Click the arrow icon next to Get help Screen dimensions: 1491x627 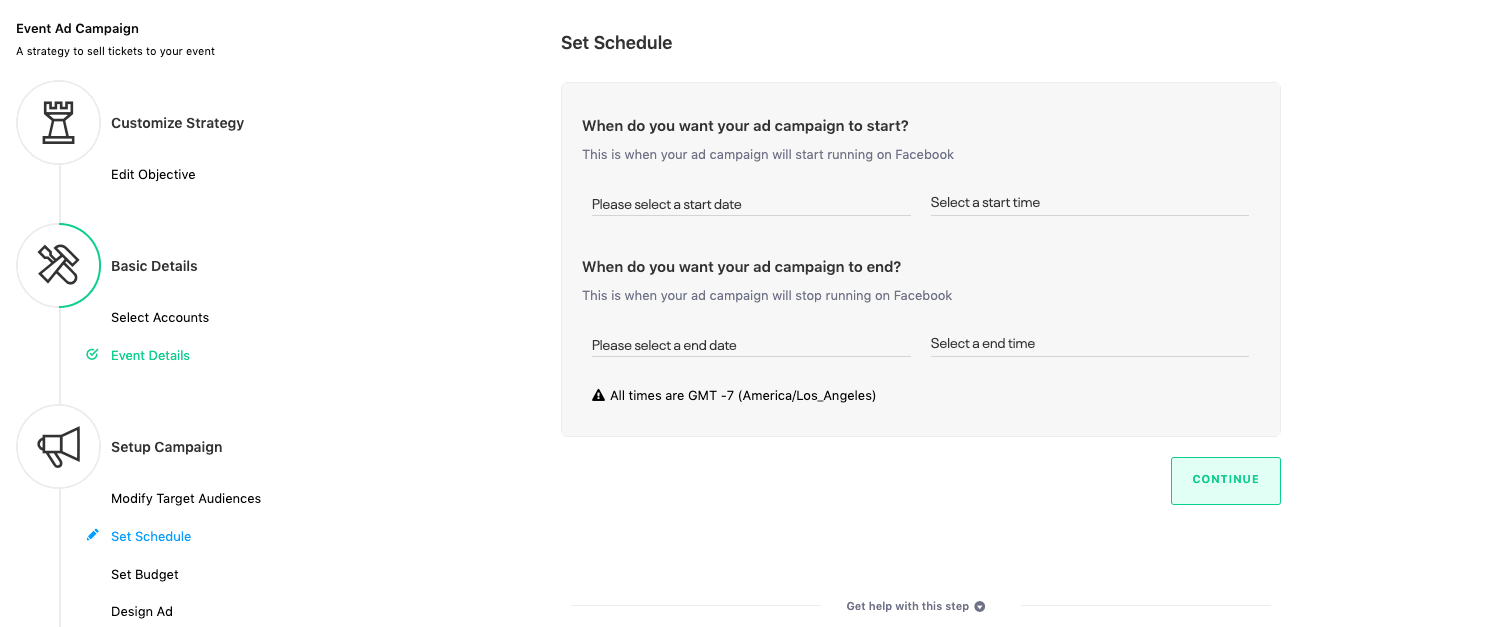point(980,606)
